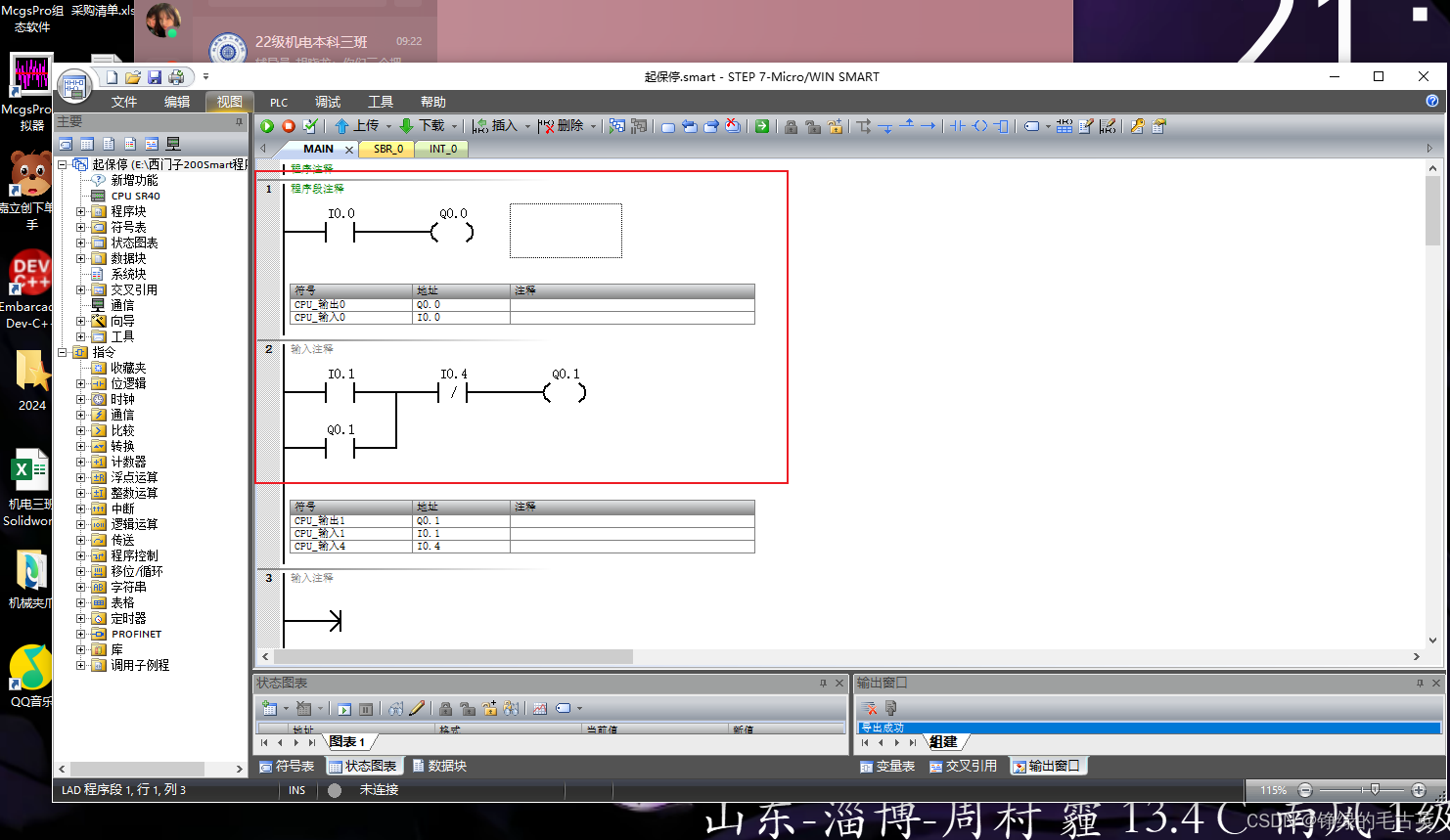Open the 编辑 menu
The width and height of the screenshot is (1450, 840).
click(177, 102)
